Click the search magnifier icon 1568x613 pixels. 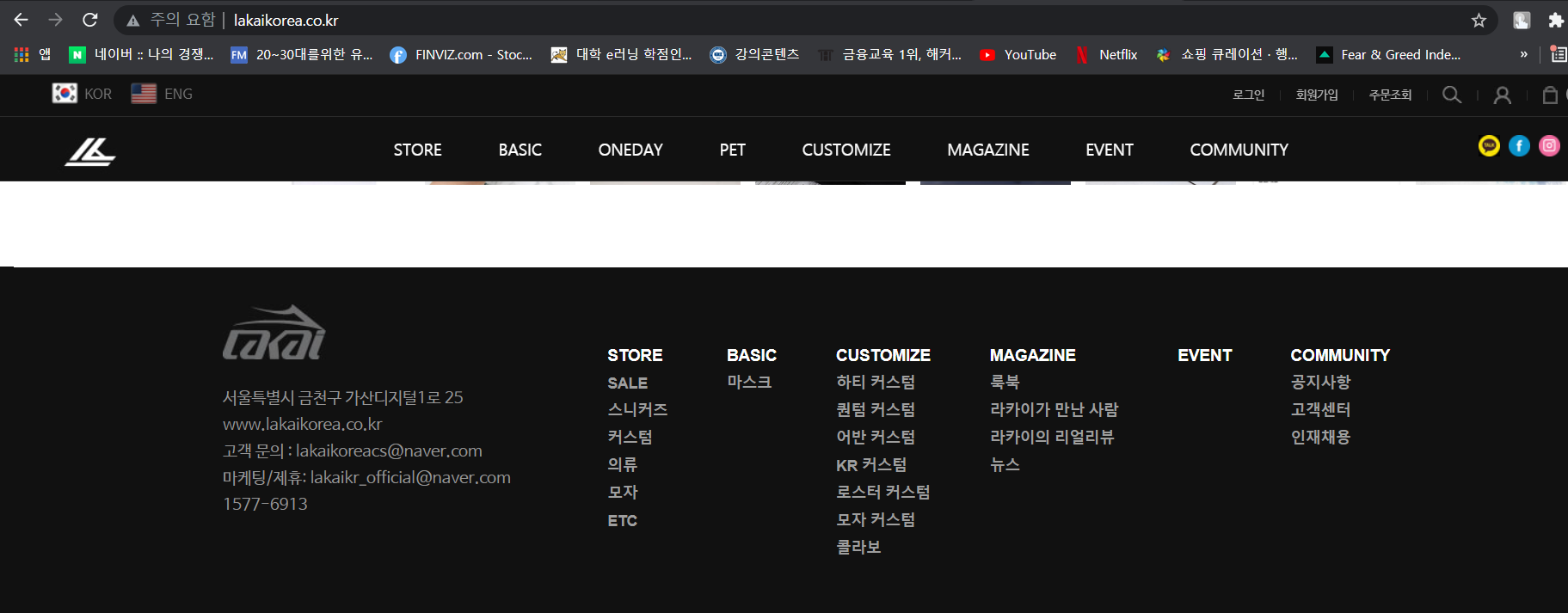1452,95
